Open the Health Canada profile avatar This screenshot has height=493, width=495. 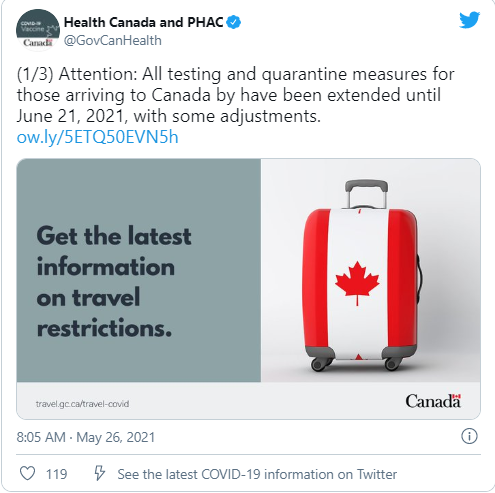pyautogui.click(x=37, y=31)
